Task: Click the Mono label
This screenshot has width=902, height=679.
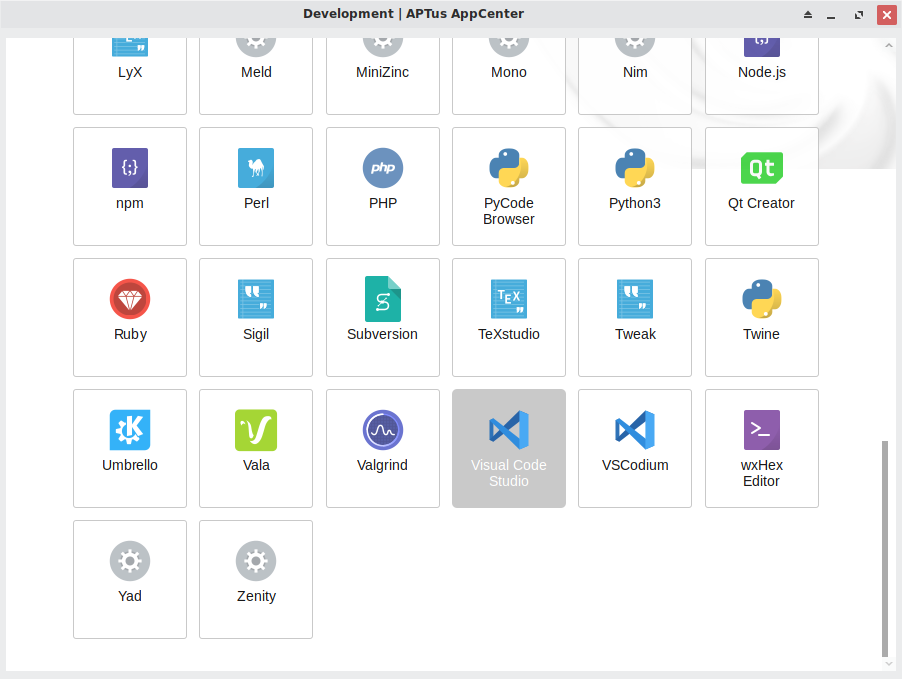Action: click(x=509, y=73)
